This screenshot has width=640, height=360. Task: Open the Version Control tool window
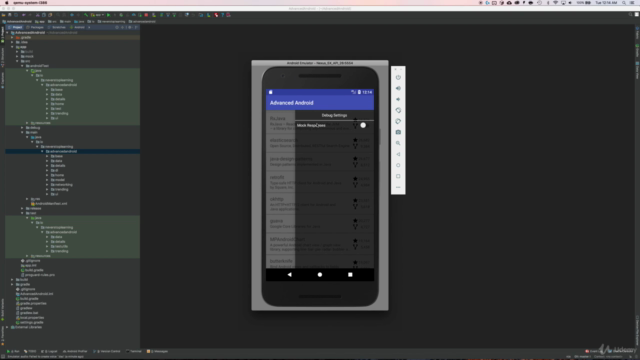coord(107,351)
